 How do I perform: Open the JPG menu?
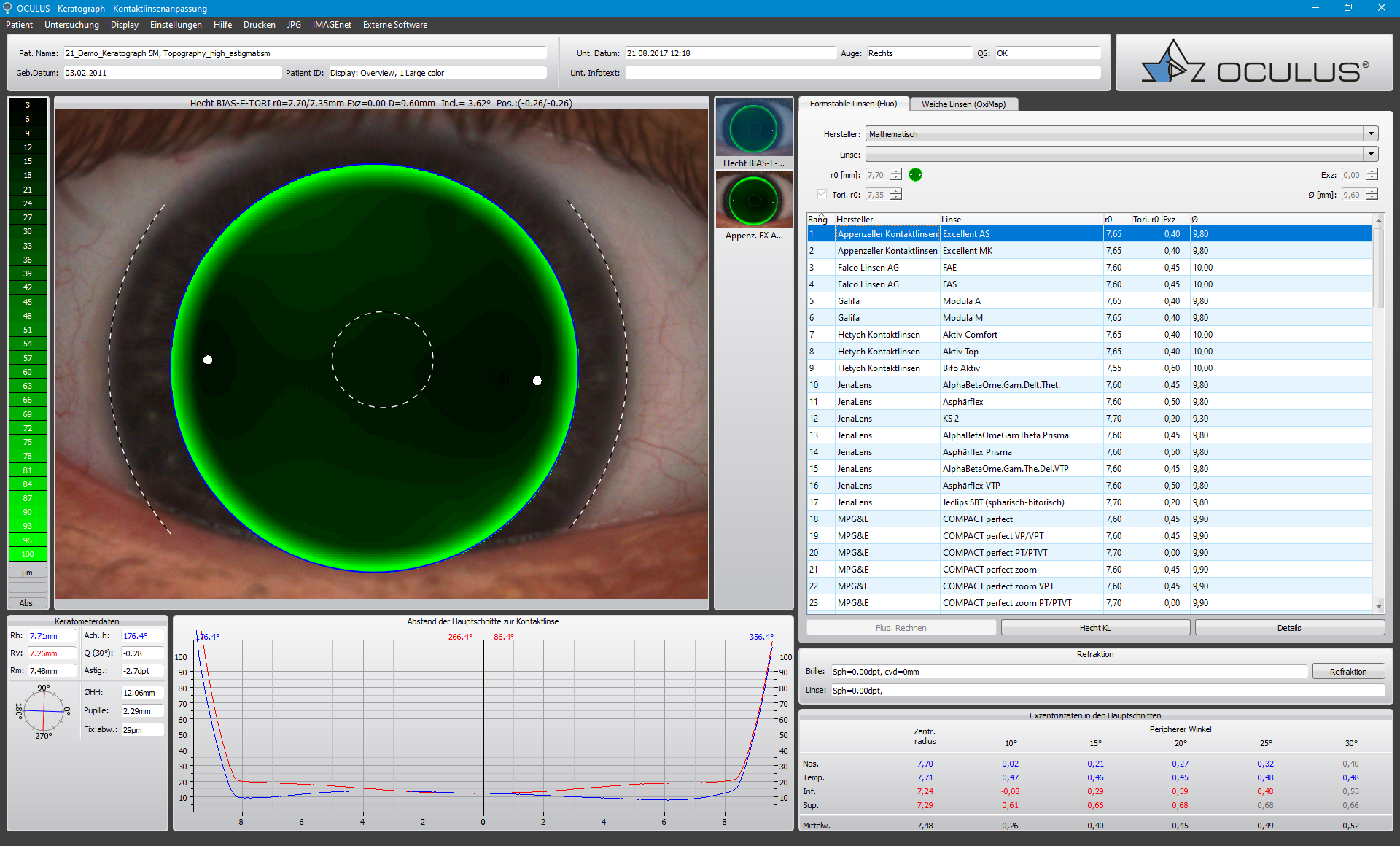point(294,25)
